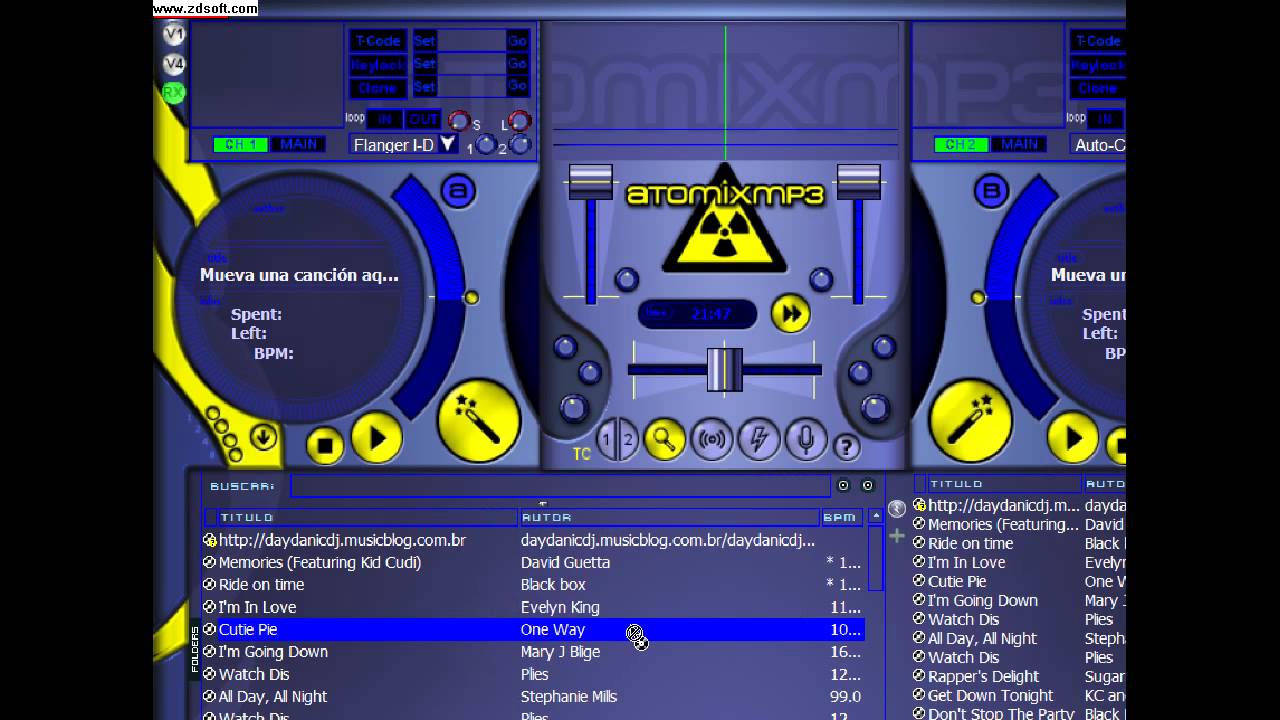This screenshot has height=720, width=1280.
Task: Click the left channel volume fader
Action: (591, 182)
